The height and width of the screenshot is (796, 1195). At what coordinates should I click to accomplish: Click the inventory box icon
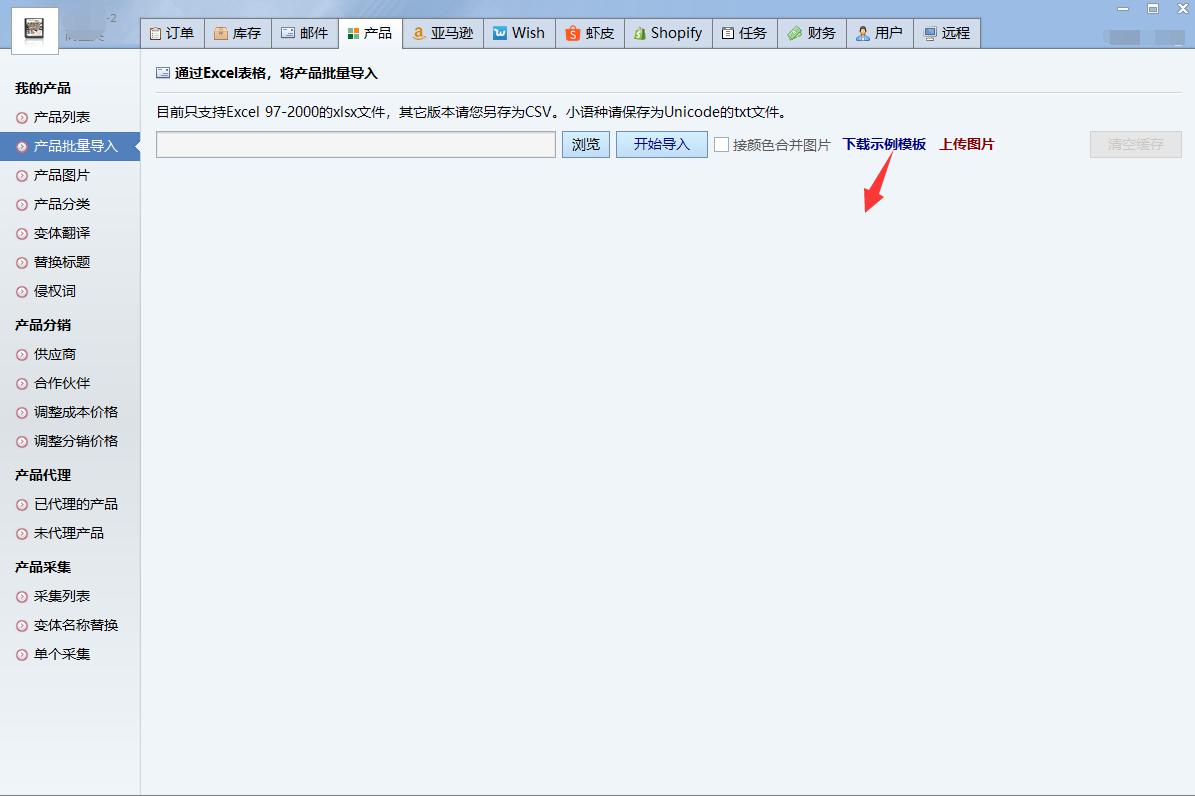[x=220, y=33]
